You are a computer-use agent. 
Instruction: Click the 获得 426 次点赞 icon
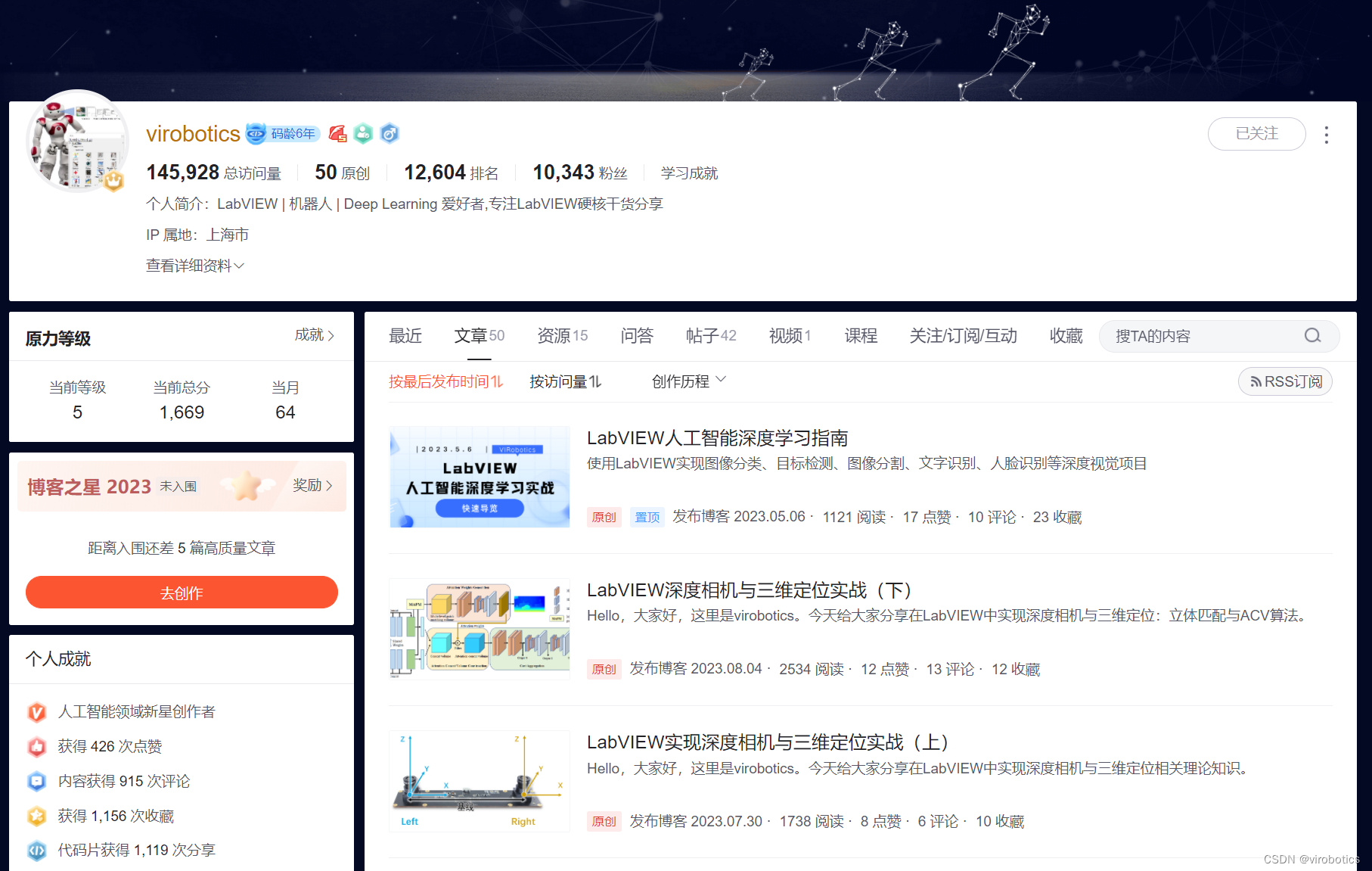[37, 747]
